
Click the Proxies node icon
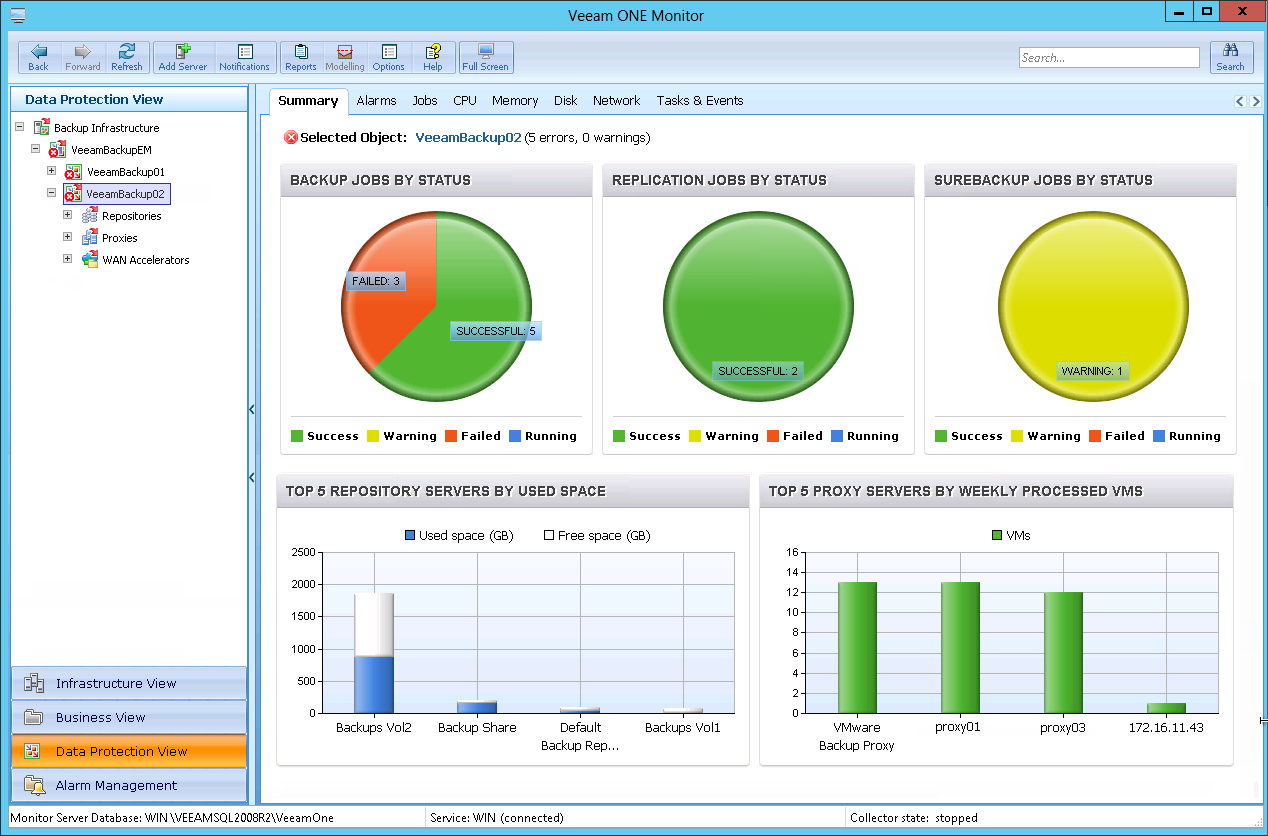90,238
